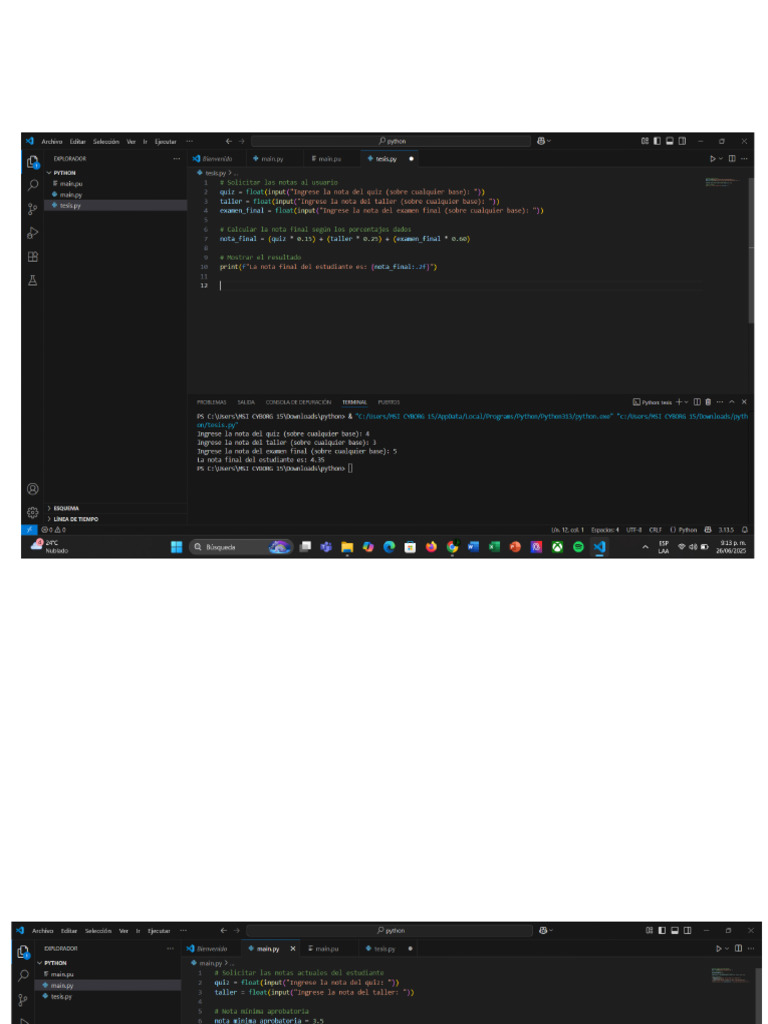The width and height of the screenshot is (768, 1024).
Task: Open Accounts icon in activity bar
Action: click(32, 488)
